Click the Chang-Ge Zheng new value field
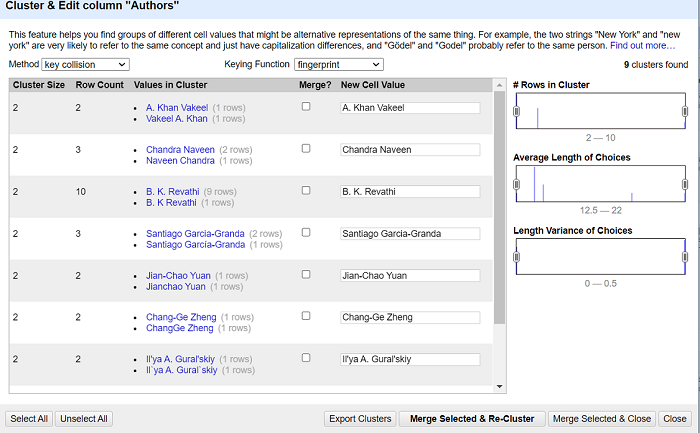This screenshot has width=700, height=433. (410, 317)
